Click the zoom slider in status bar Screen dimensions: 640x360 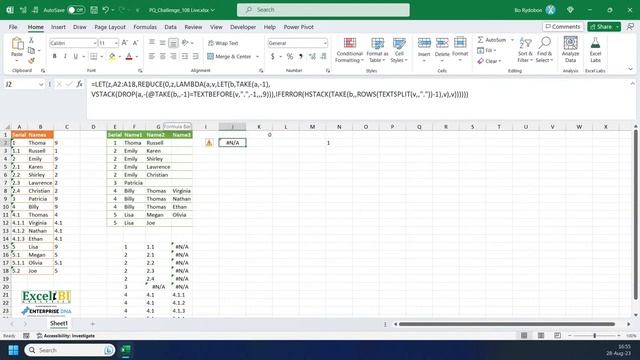594,336
